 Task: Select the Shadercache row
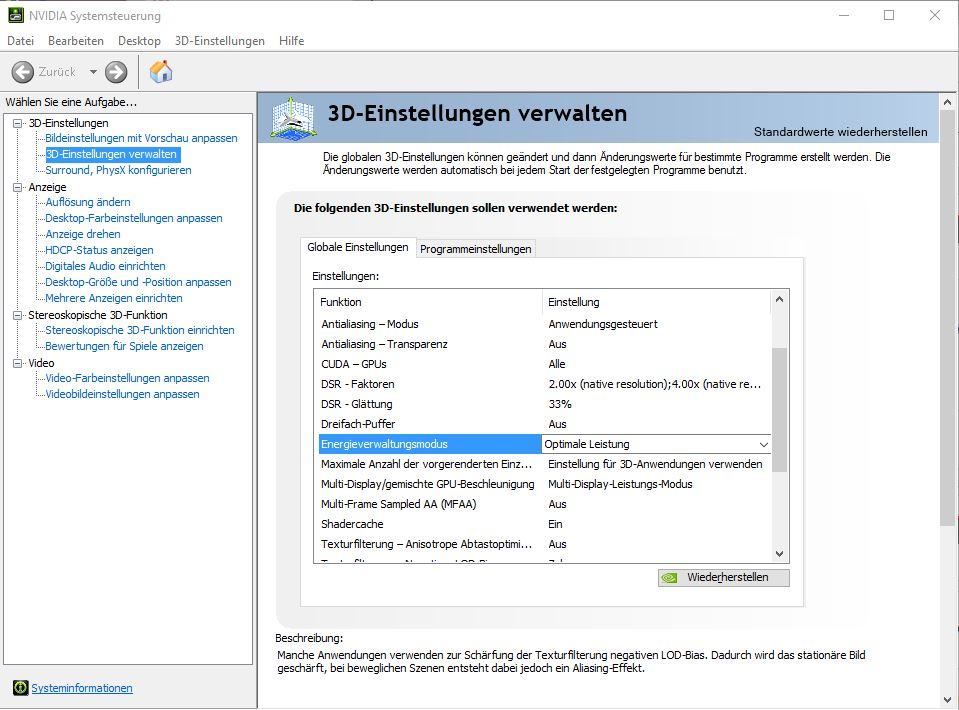544,524
